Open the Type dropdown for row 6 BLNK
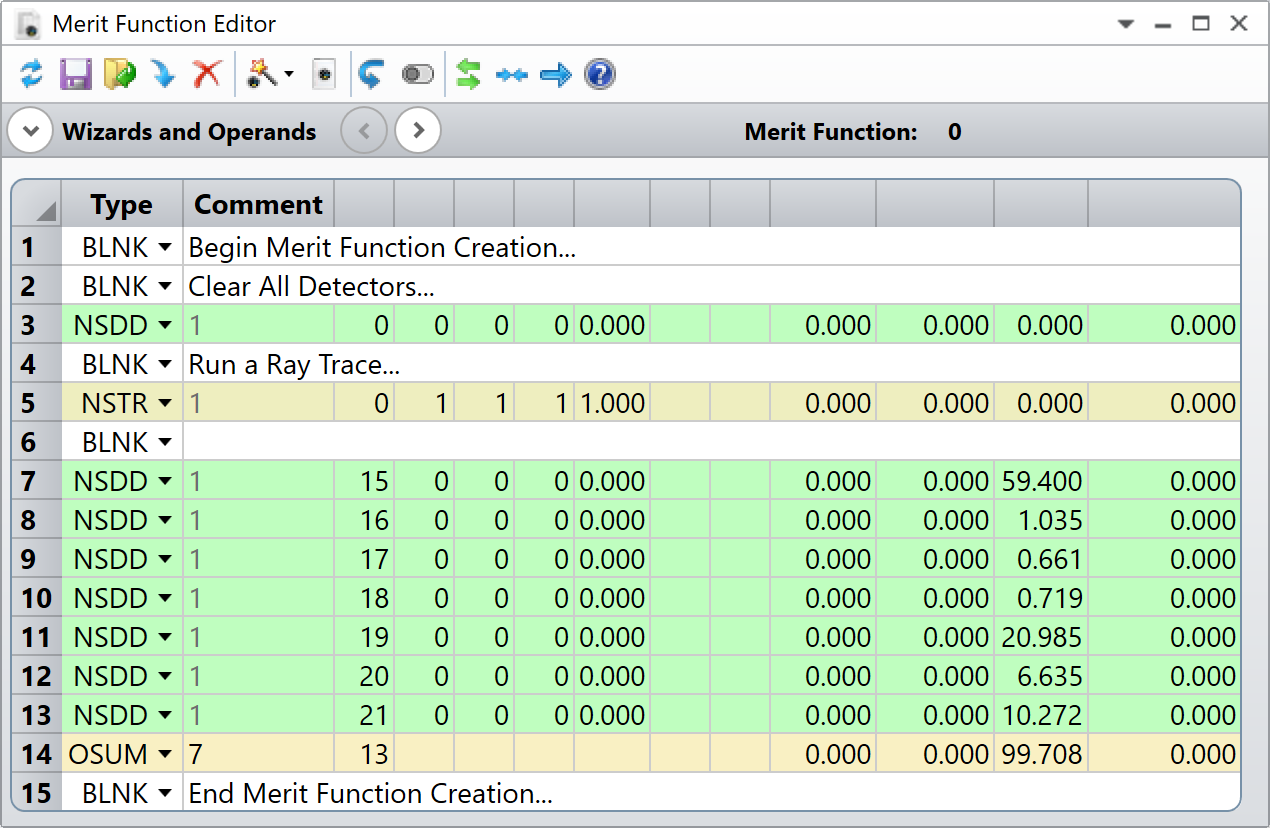This screenshot has width=1270, height=828. [165, 442]
